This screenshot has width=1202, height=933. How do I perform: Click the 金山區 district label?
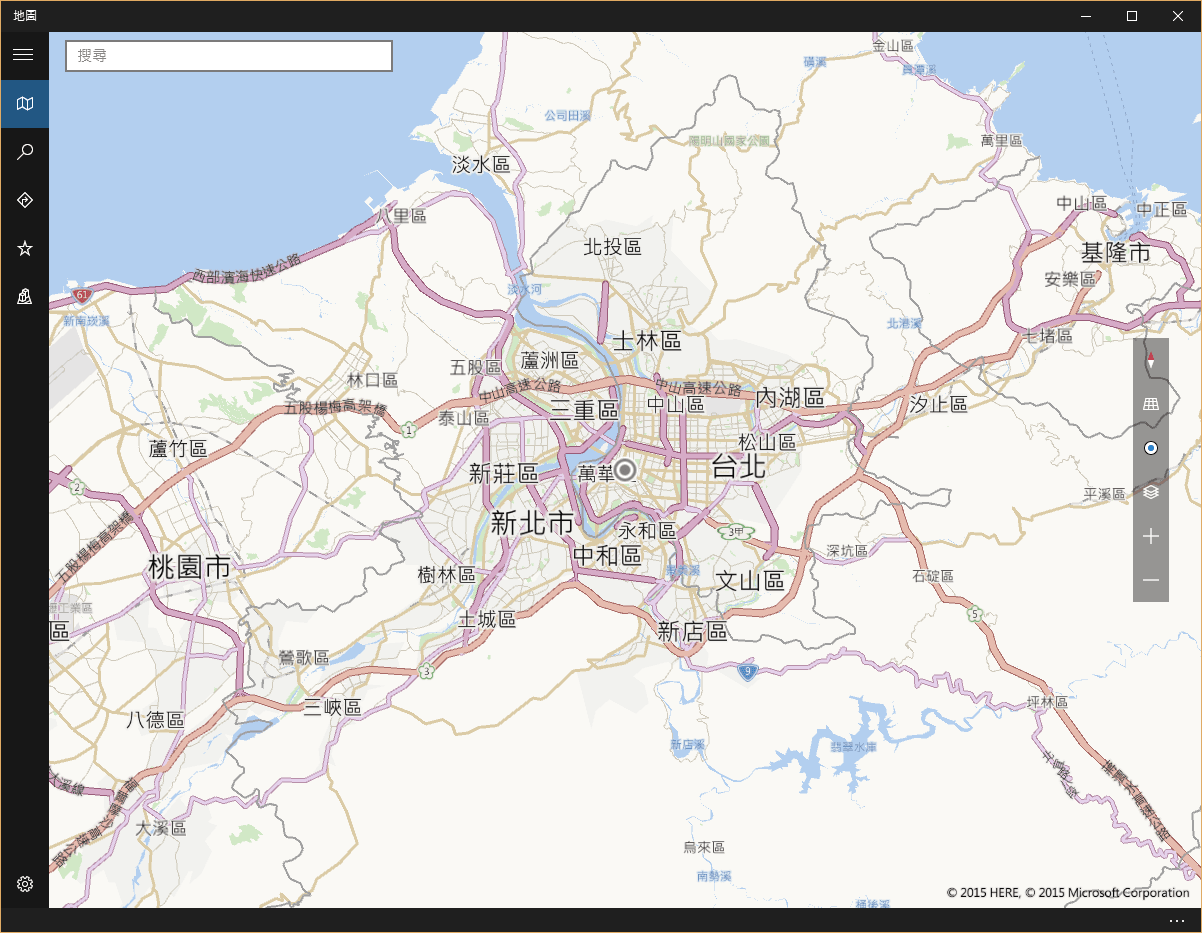(894, 46)
